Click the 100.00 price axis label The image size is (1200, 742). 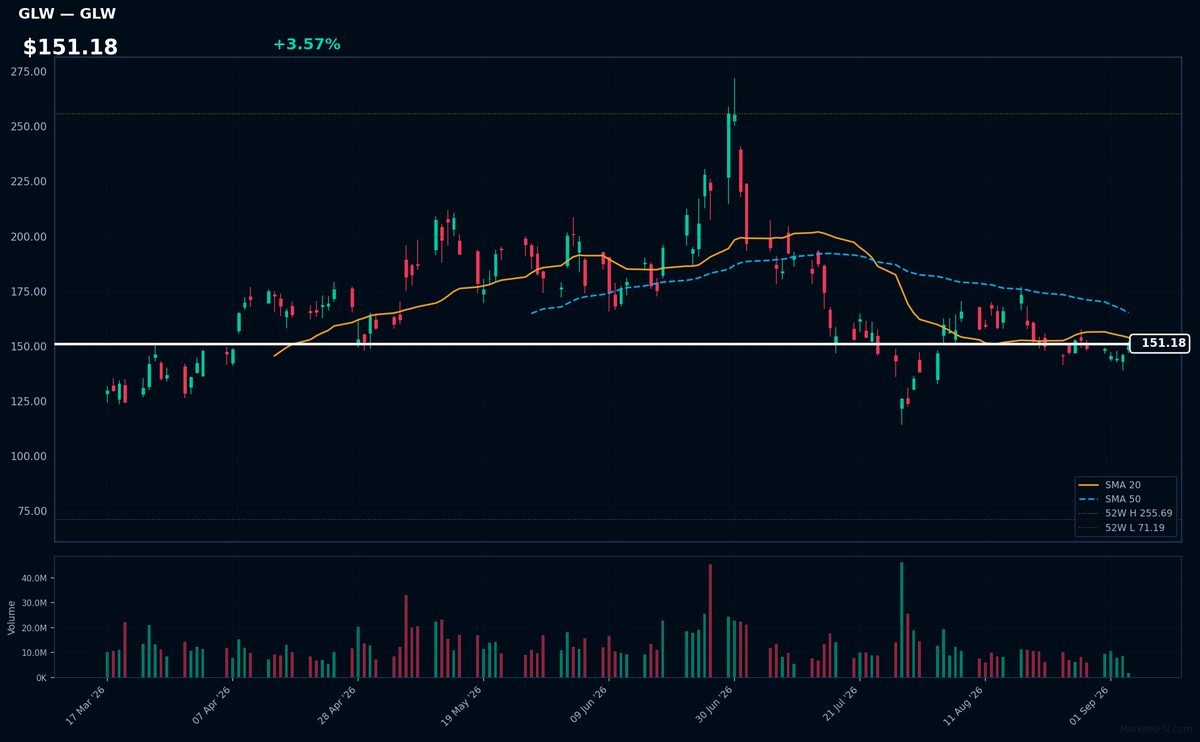coord(28,457)
